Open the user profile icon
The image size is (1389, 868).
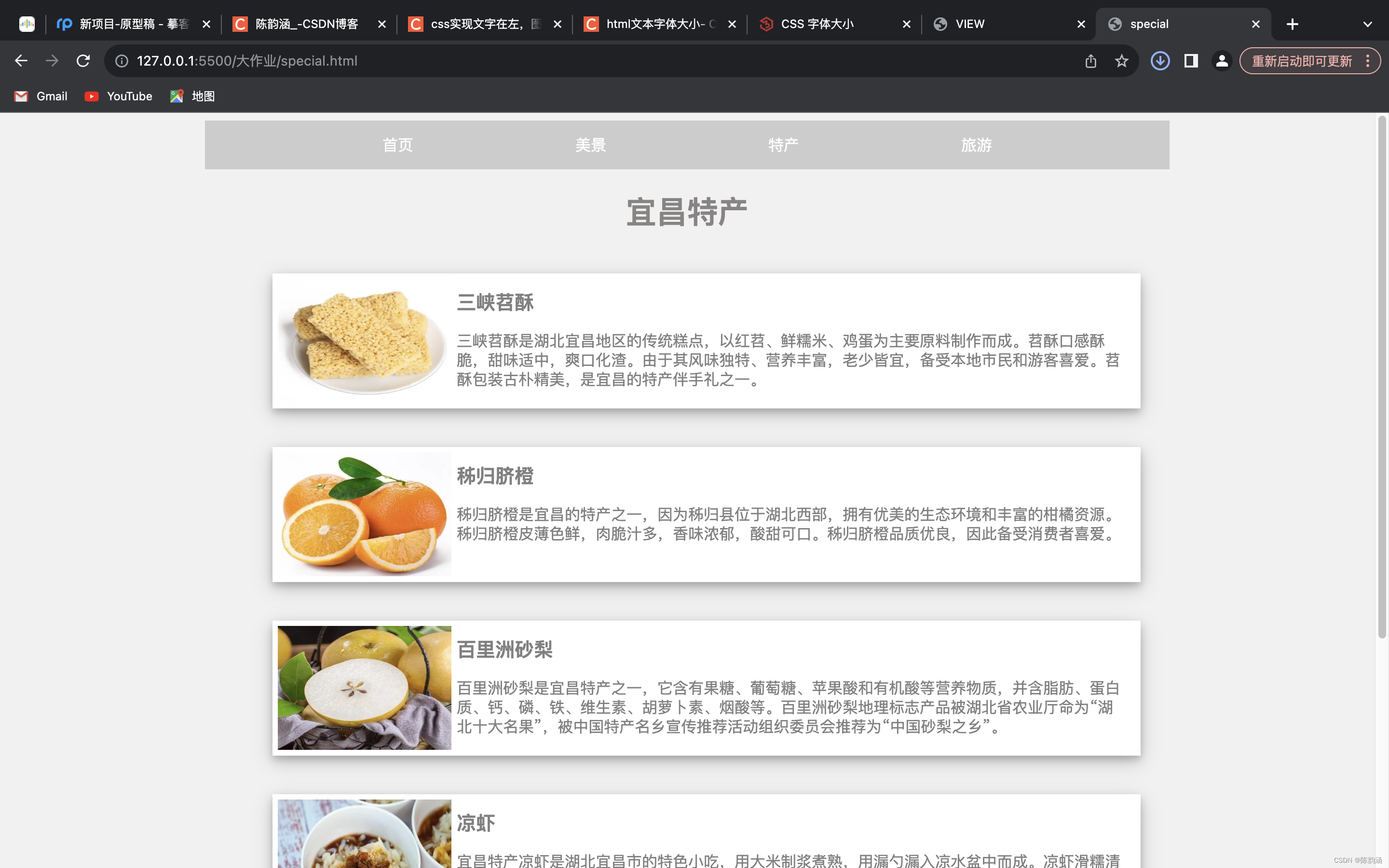[1222, 61]
